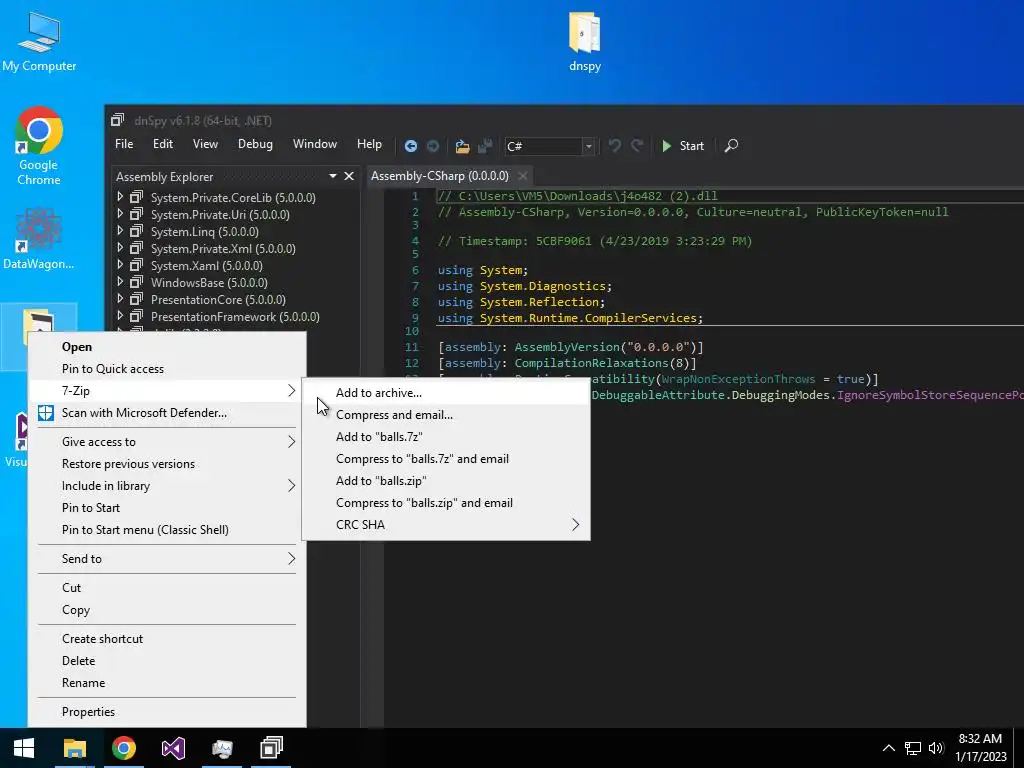Image resolution: width=1024 pixels, height=768 pixels.
Task: Click the dnSpy window title icon
Action: (x=118, y=120)
